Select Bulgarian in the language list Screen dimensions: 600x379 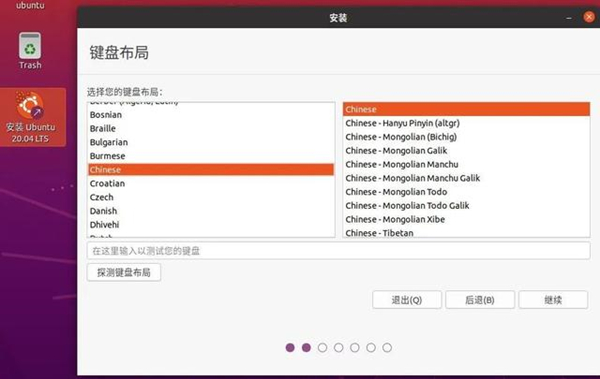[x=211, y=142]
